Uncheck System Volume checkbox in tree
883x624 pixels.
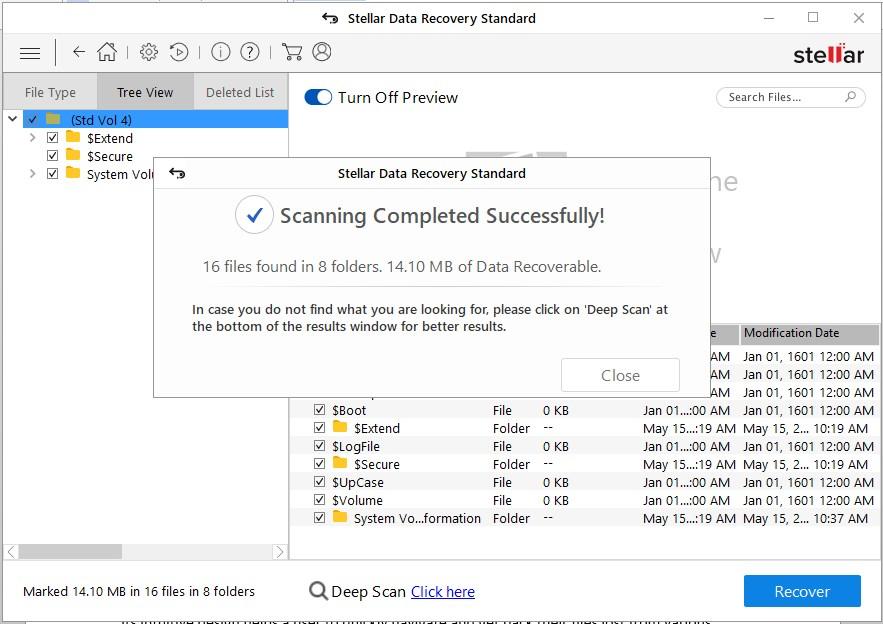click(x=52, y=173)
